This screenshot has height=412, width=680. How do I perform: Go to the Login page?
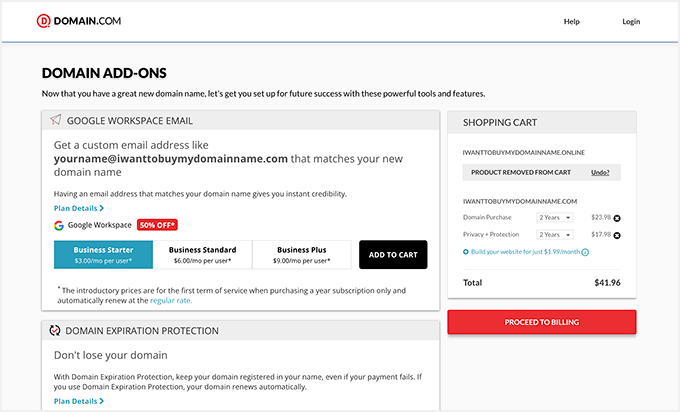(x=631, y=21)
